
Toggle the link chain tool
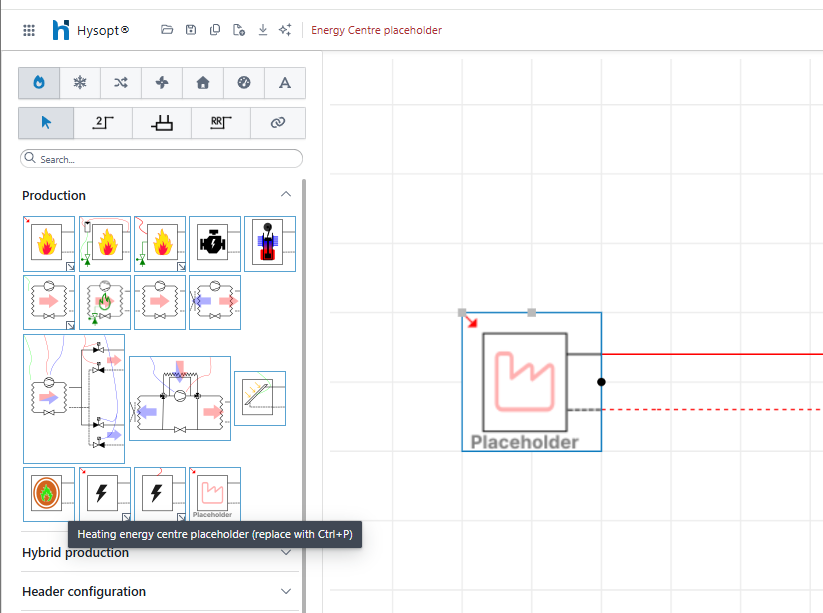click(278, 123)
